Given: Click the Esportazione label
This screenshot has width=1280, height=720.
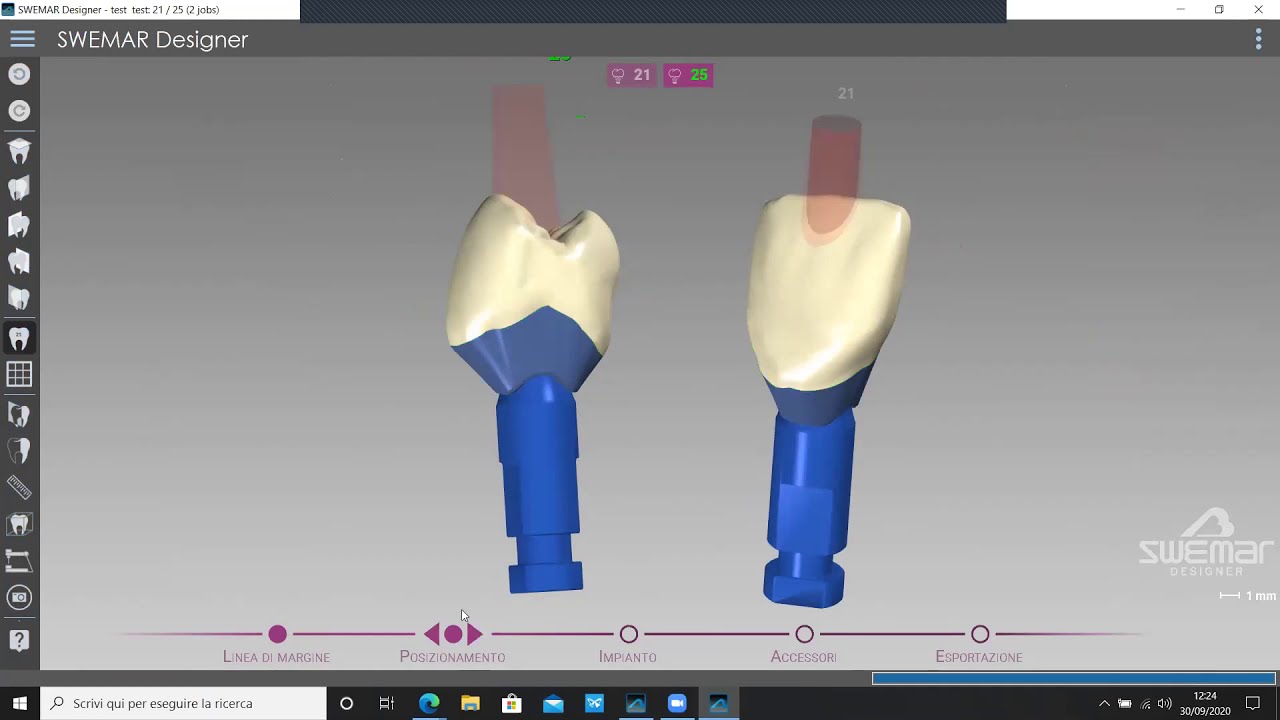Looking at the screenshot, I should [979, 657].
